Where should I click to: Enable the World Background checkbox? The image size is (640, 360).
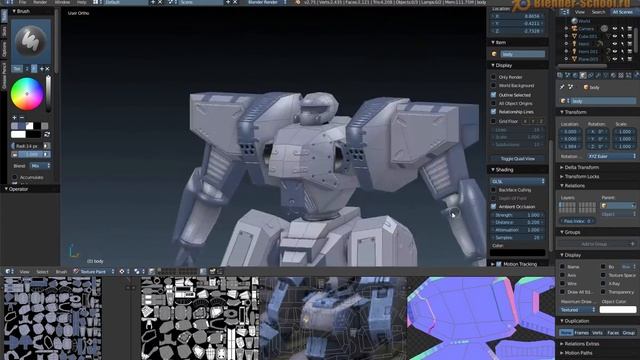click(493, 85)
